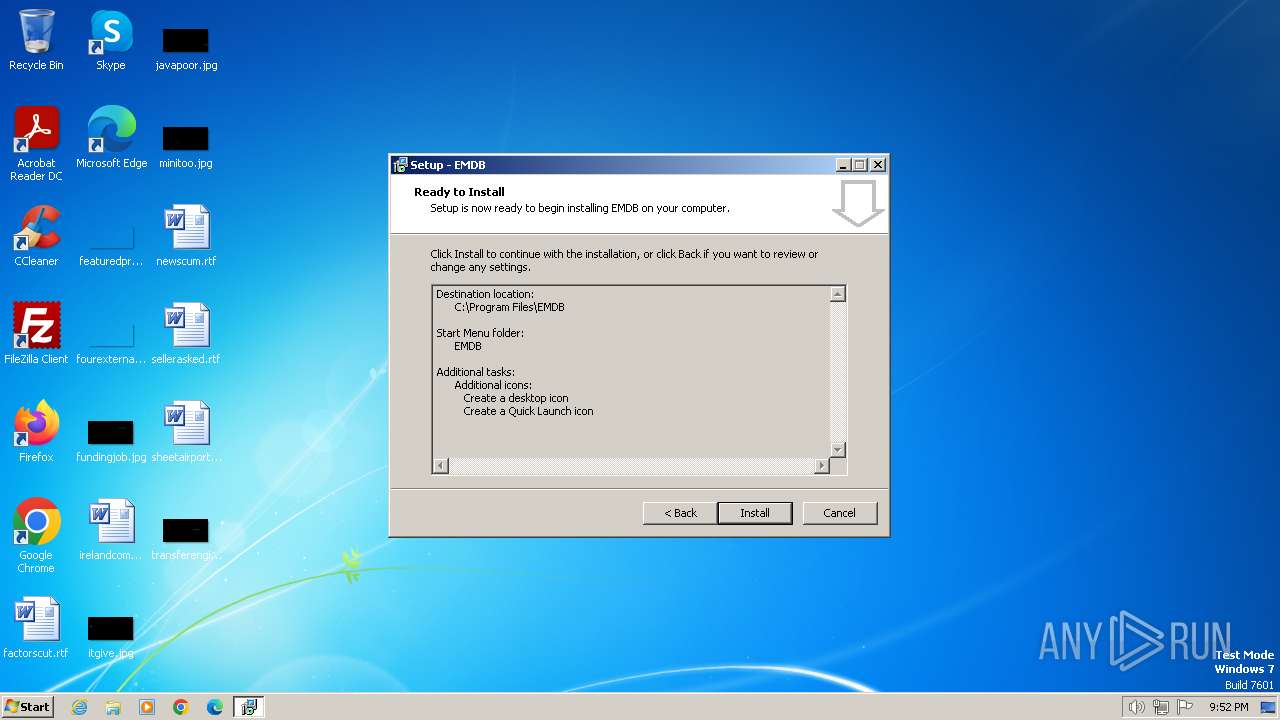Minimize the Setup - EMDB window
Viewport: 1280px width, 720px height.
tap(843, 165)
